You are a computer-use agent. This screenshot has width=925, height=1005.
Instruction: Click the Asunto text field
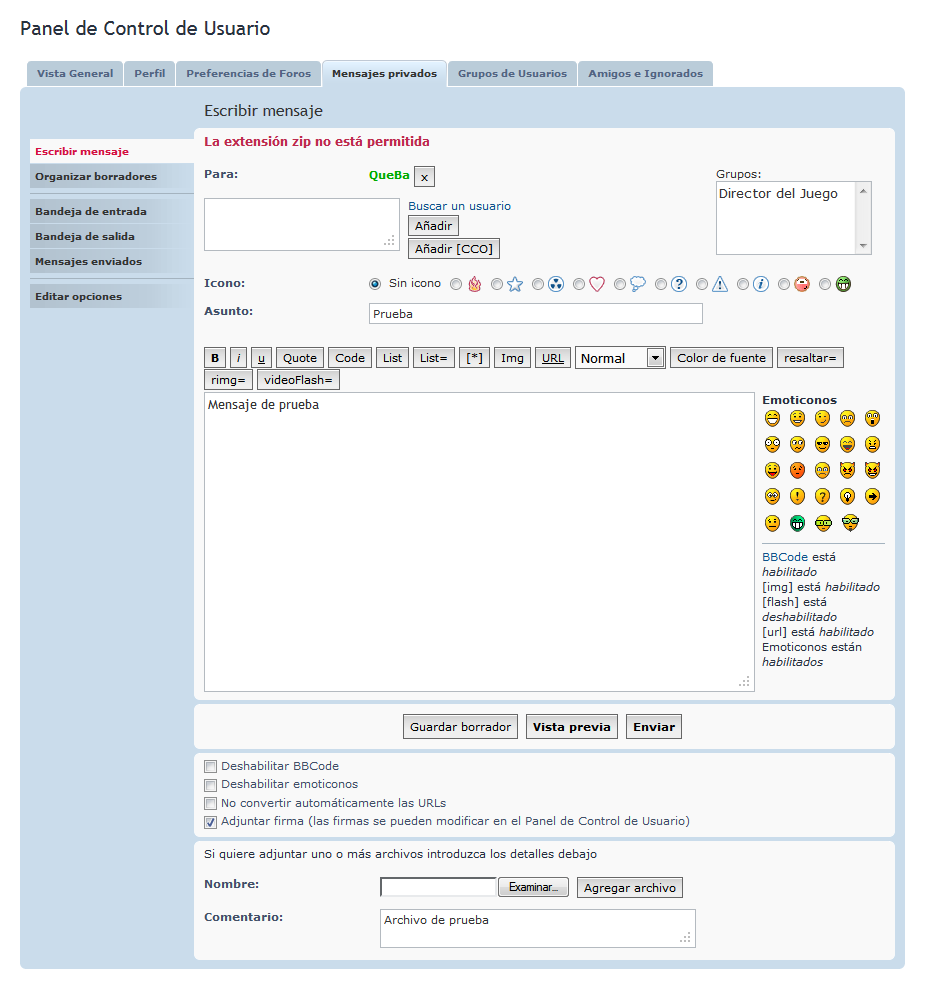tap(535, 314)
